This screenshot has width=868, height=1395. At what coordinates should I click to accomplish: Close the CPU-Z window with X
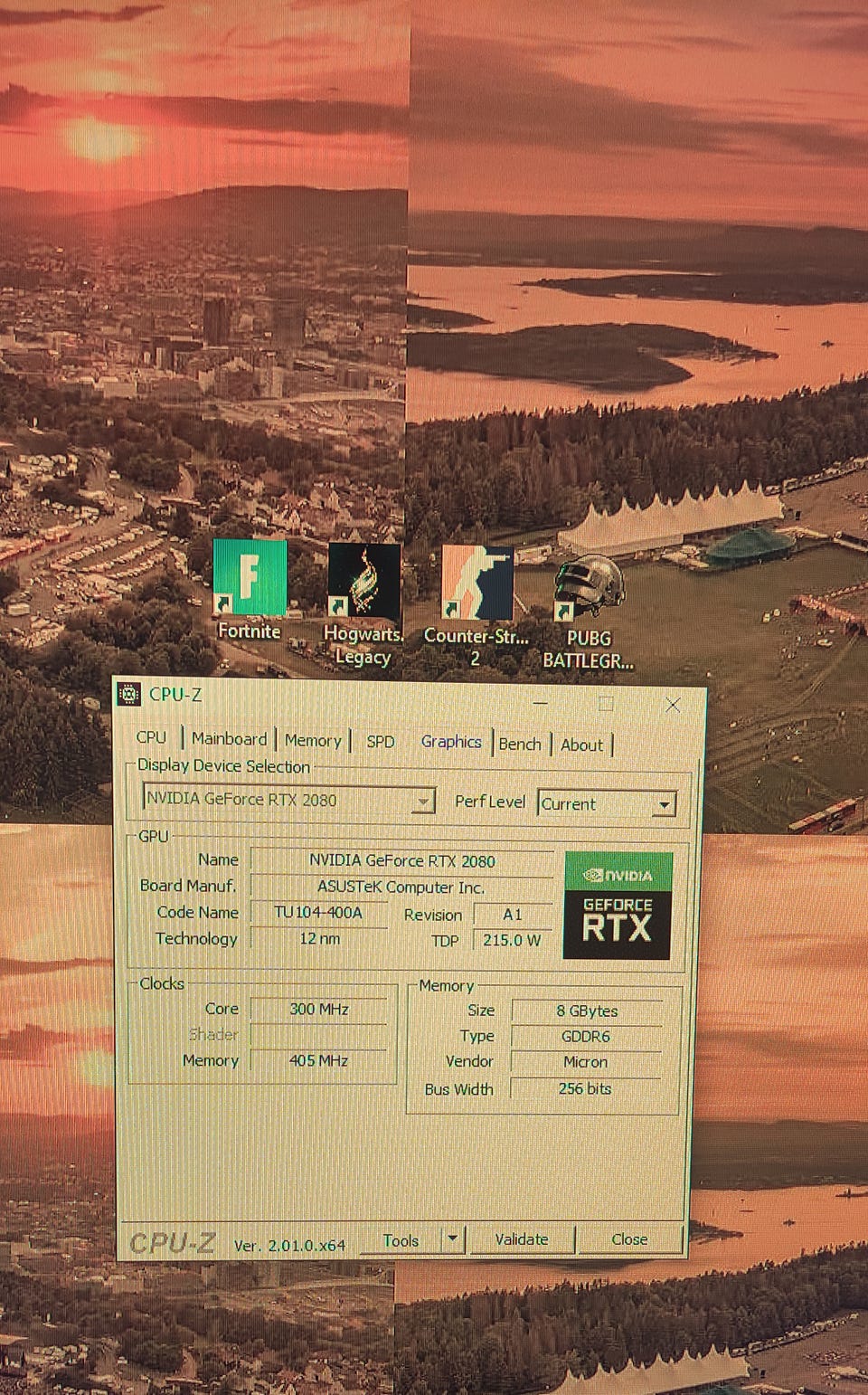point(673,705)
